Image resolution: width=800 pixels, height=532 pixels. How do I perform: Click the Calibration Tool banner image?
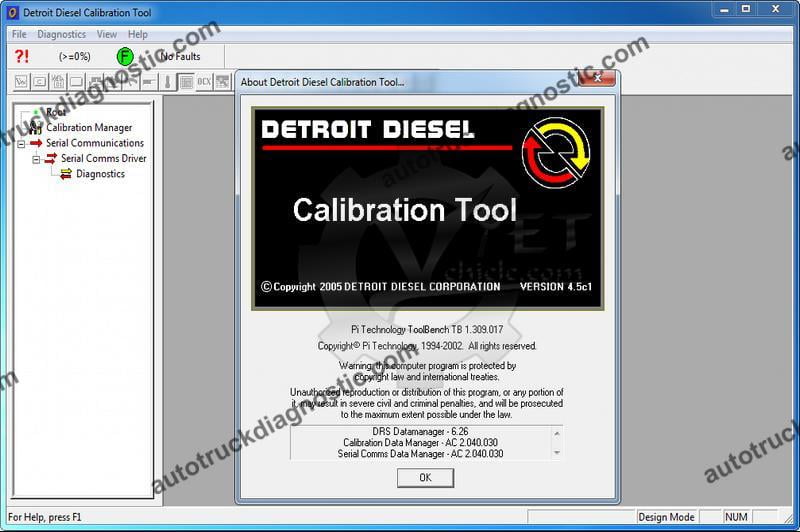pos(428,208)
